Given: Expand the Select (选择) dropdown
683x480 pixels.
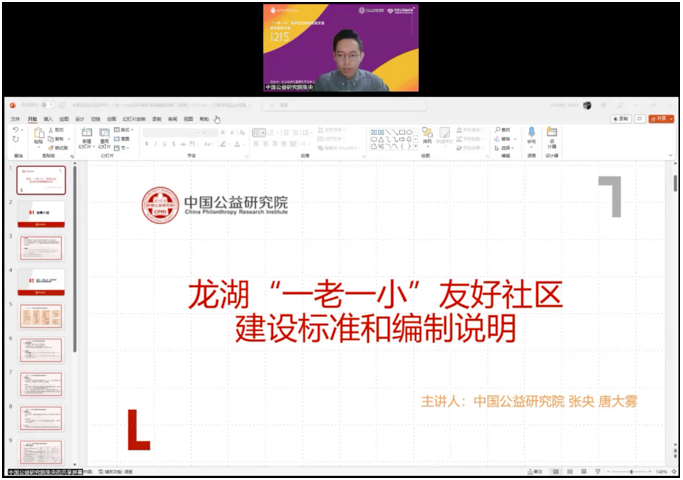Looking at the screenshot, I should [505, 148].
